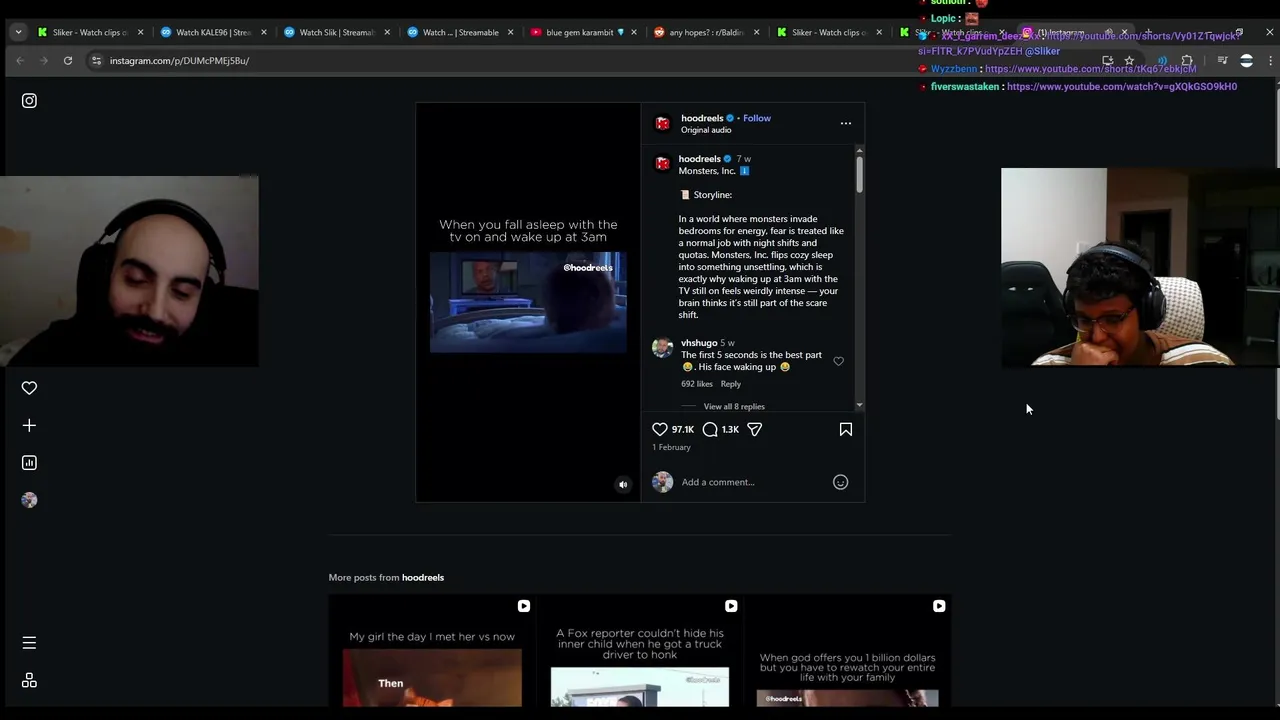Viewport: 1280px width, 720px height.
Task: Play the video of the bedroom TV reel
Action: [x=528, y=302]
